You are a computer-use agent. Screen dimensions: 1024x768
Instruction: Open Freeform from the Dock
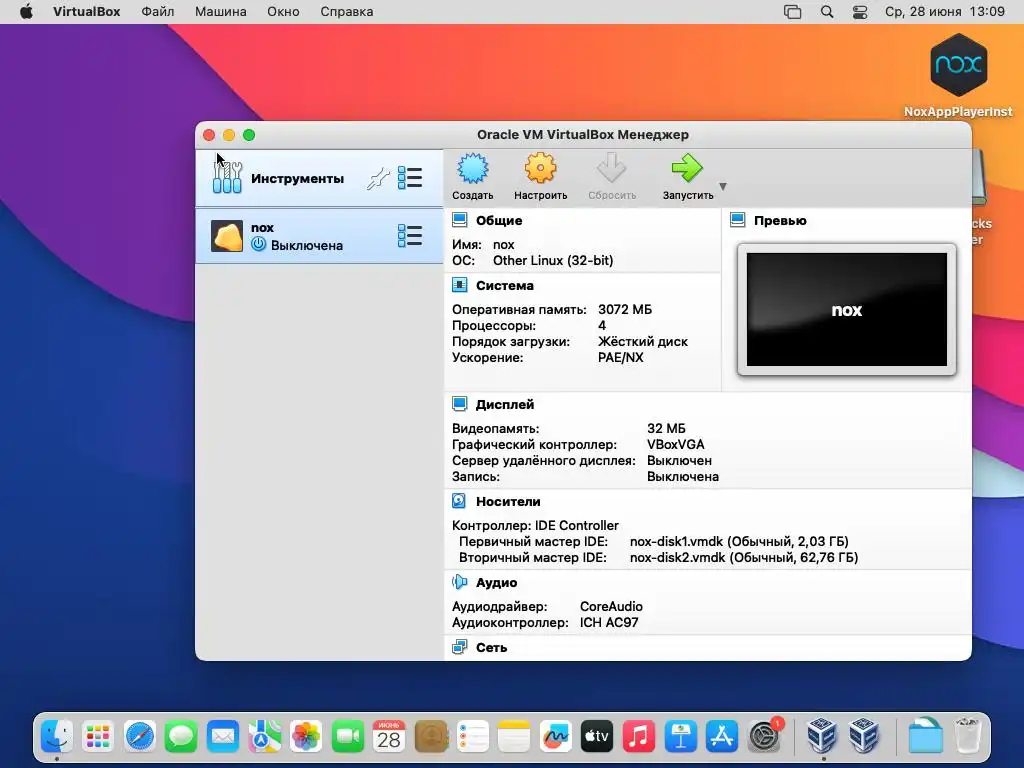coord(556,737)
